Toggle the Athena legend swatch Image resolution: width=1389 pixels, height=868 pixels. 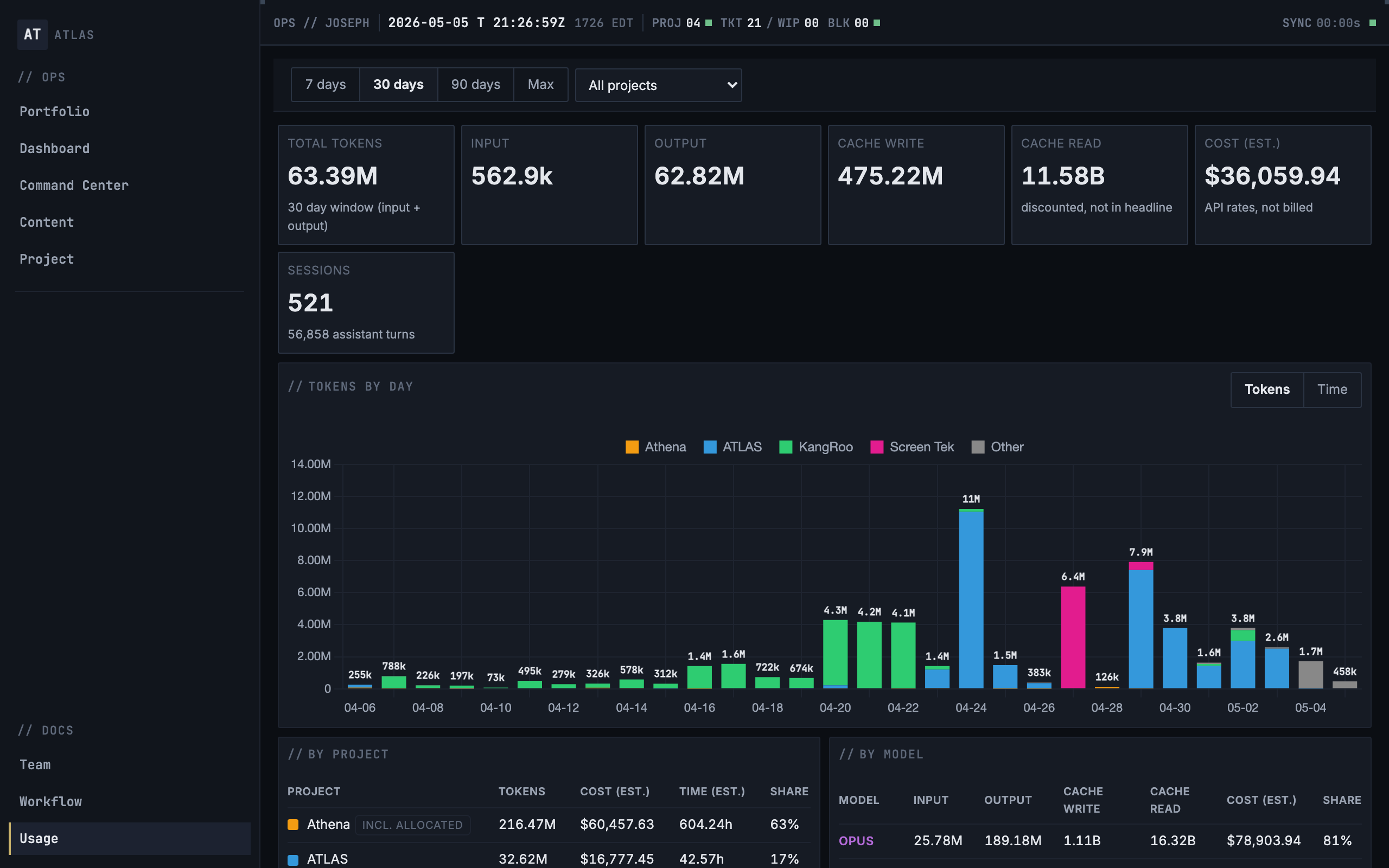coord(632,447)
